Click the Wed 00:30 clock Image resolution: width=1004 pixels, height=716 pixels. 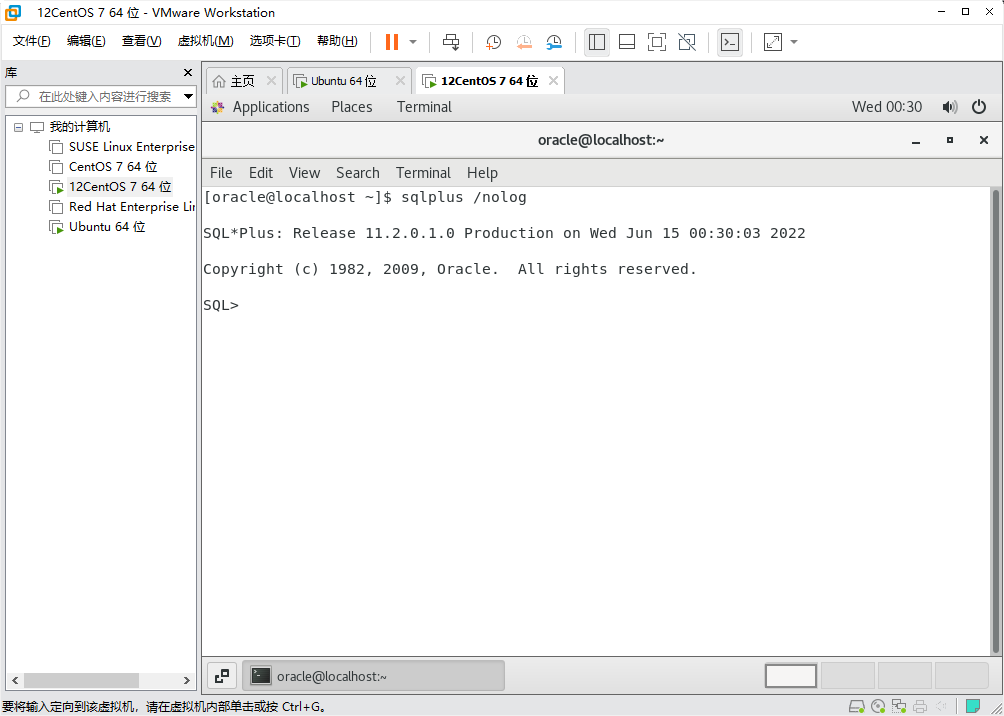887,107
